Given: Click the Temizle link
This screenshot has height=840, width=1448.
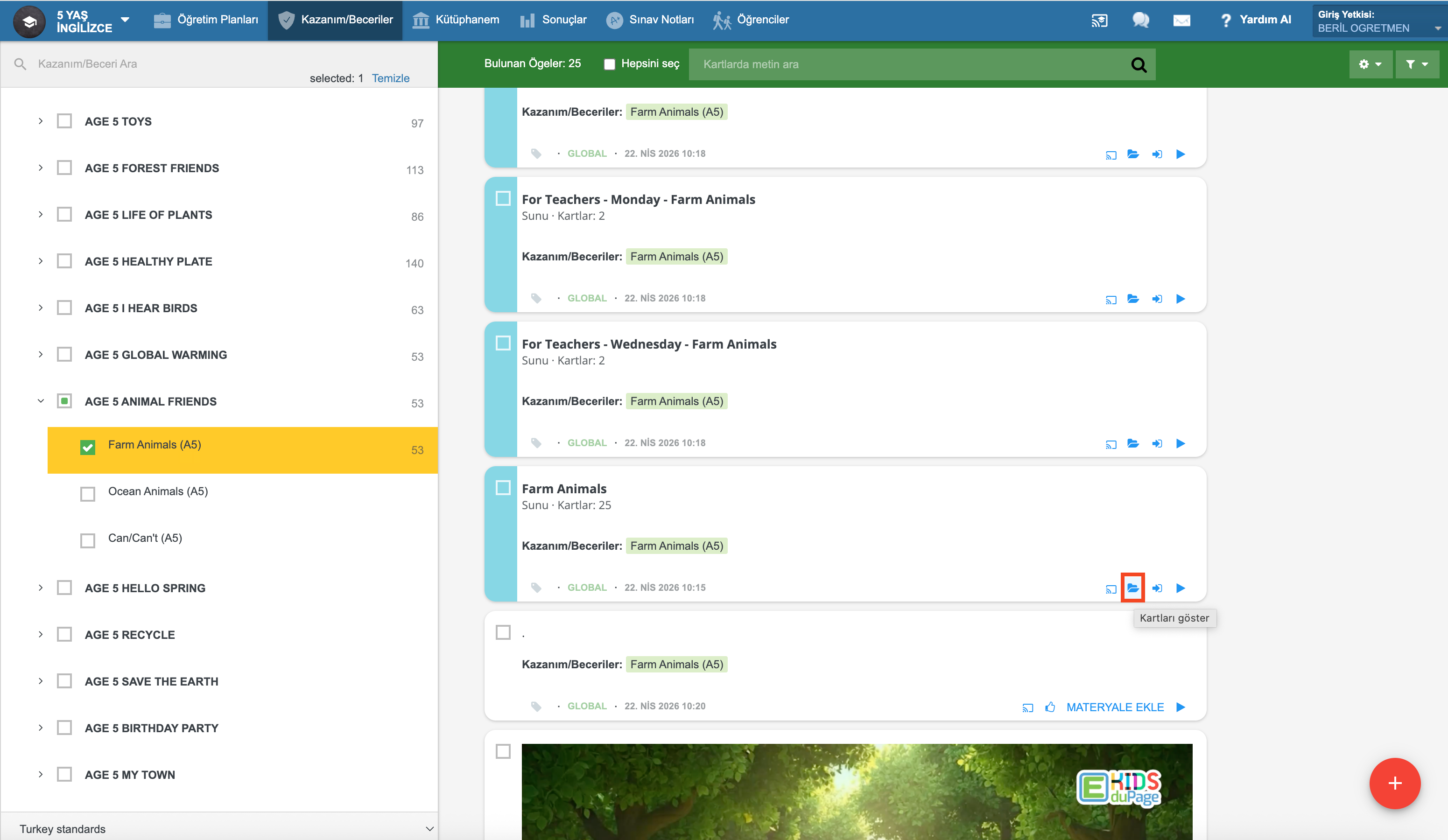Looking at the screenshot, I should point(391,78).
